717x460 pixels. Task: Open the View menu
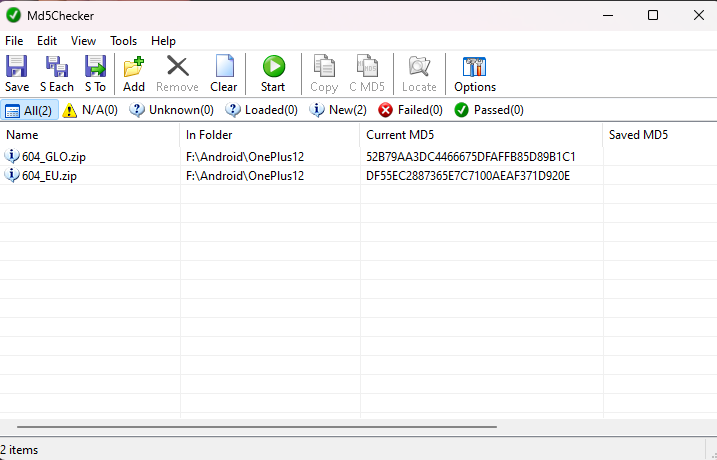pos(83,41)
